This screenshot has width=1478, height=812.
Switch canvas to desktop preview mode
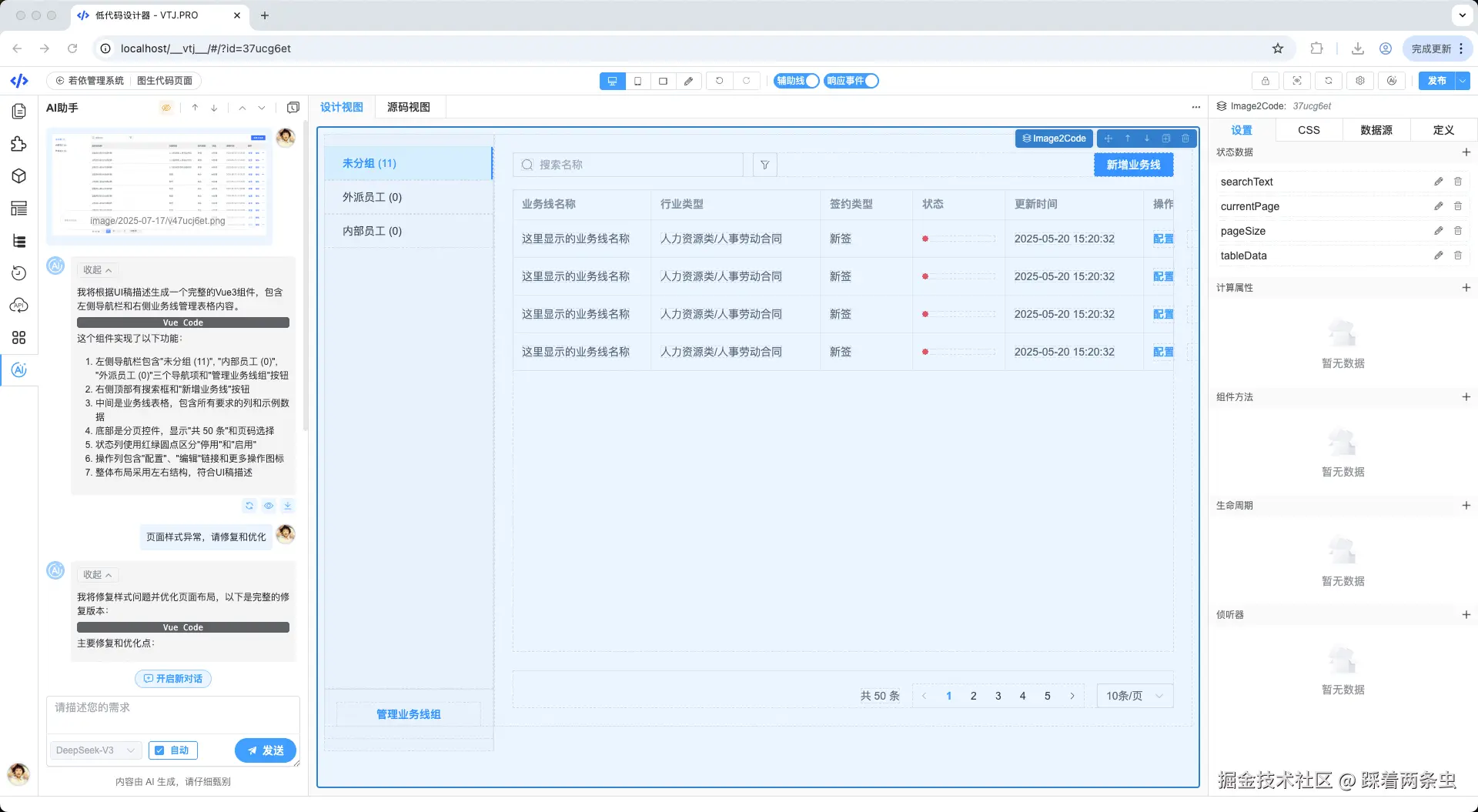[x=612, y=81]
